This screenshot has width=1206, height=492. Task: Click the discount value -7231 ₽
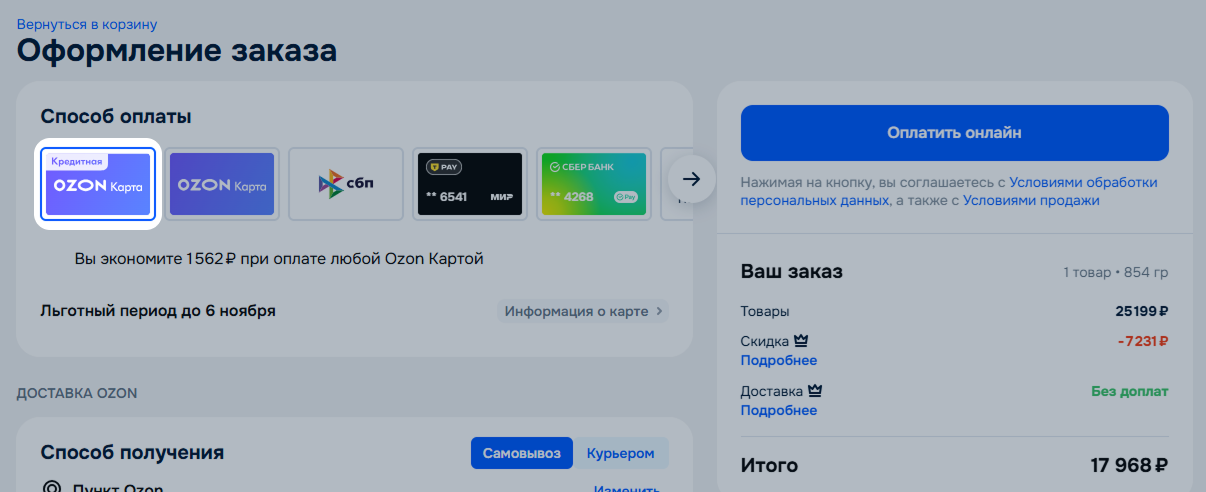(1143, 341)
